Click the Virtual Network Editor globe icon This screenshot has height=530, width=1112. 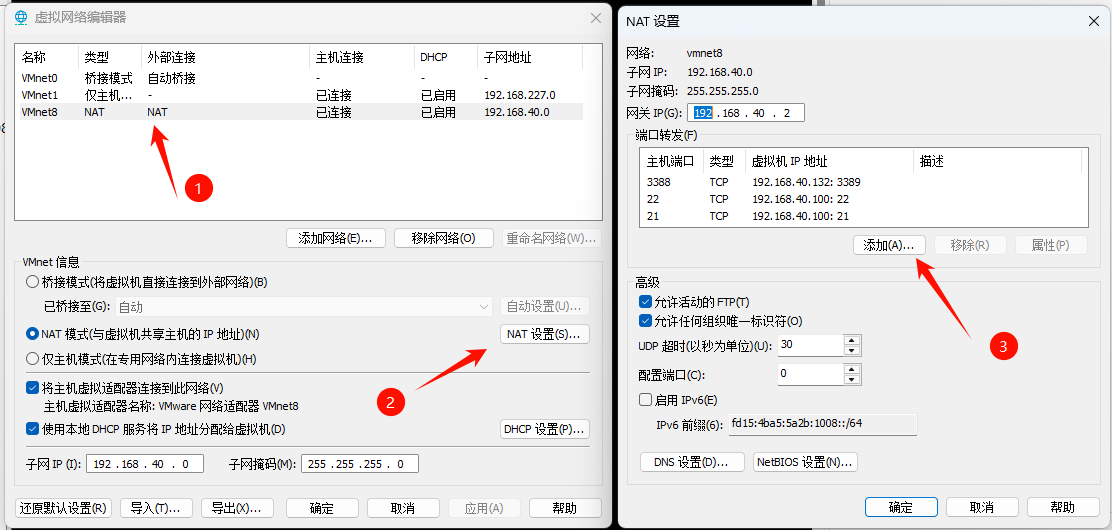click(22, 18)
